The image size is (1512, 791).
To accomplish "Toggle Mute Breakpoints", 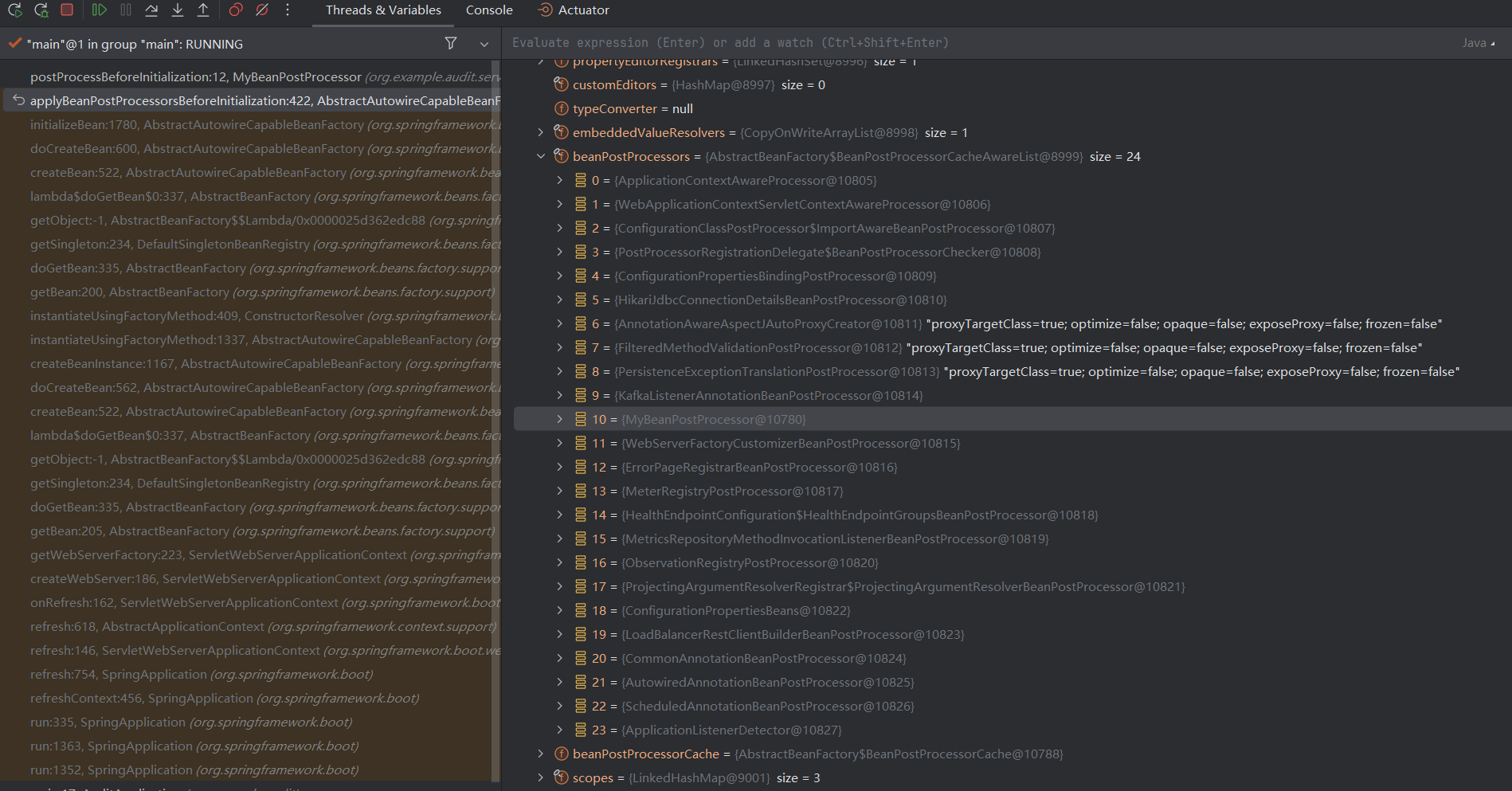I will point(261,10).
